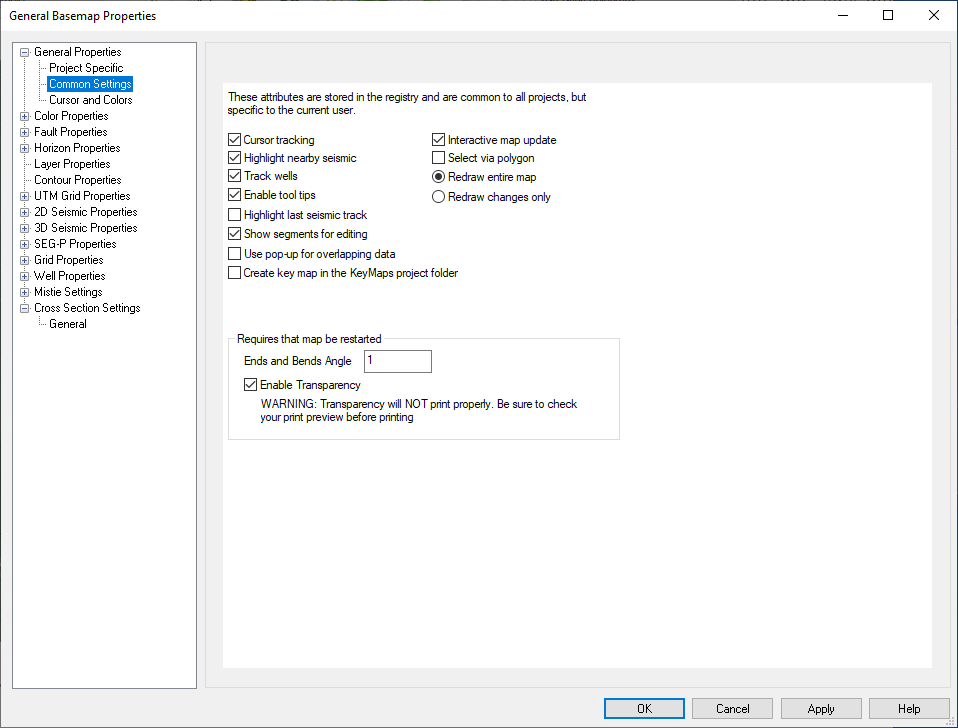Open Layer Properties in the tree
This screenshot has height=728, width=958.
(72, 164)
